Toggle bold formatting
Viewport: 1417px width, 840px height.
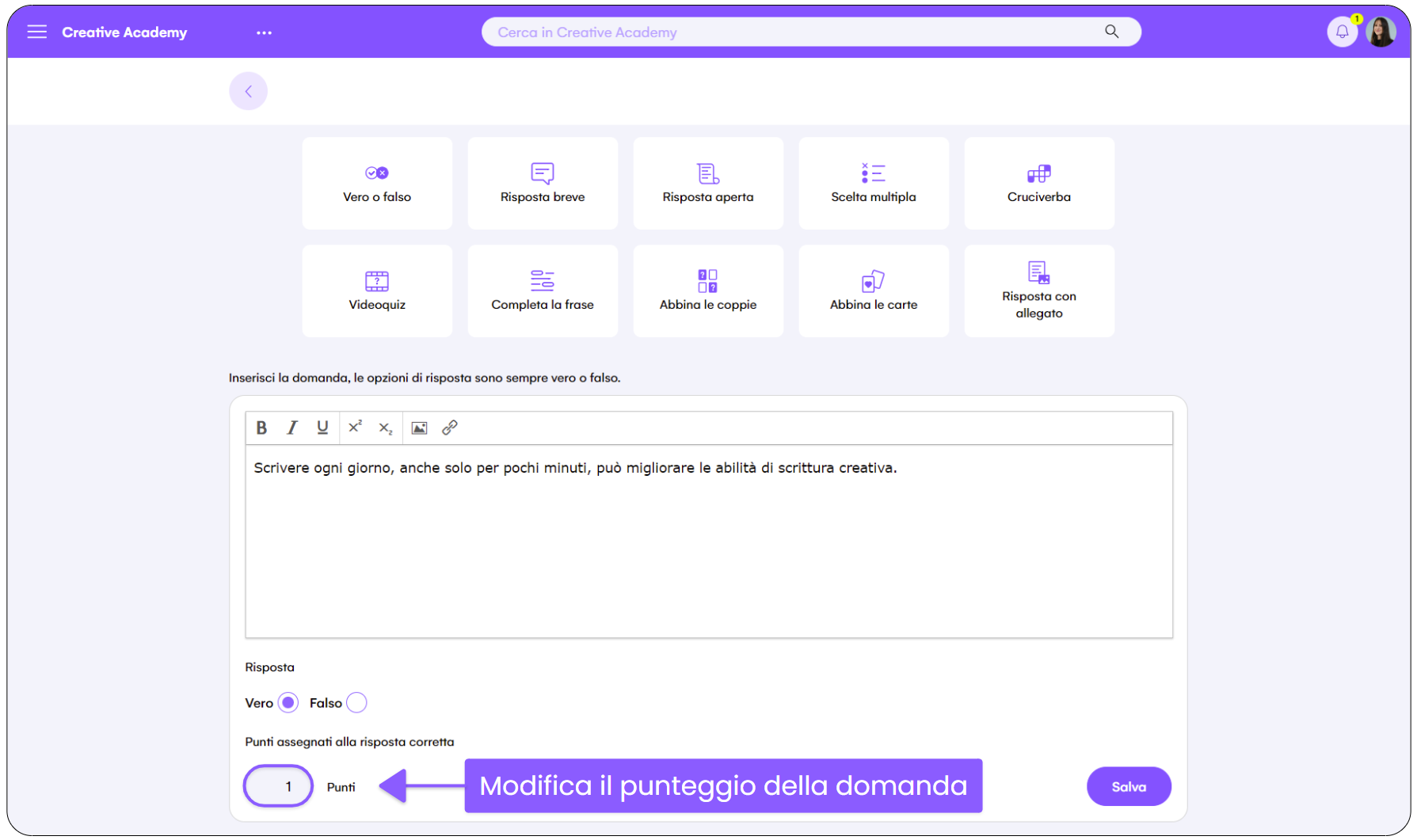261,428
